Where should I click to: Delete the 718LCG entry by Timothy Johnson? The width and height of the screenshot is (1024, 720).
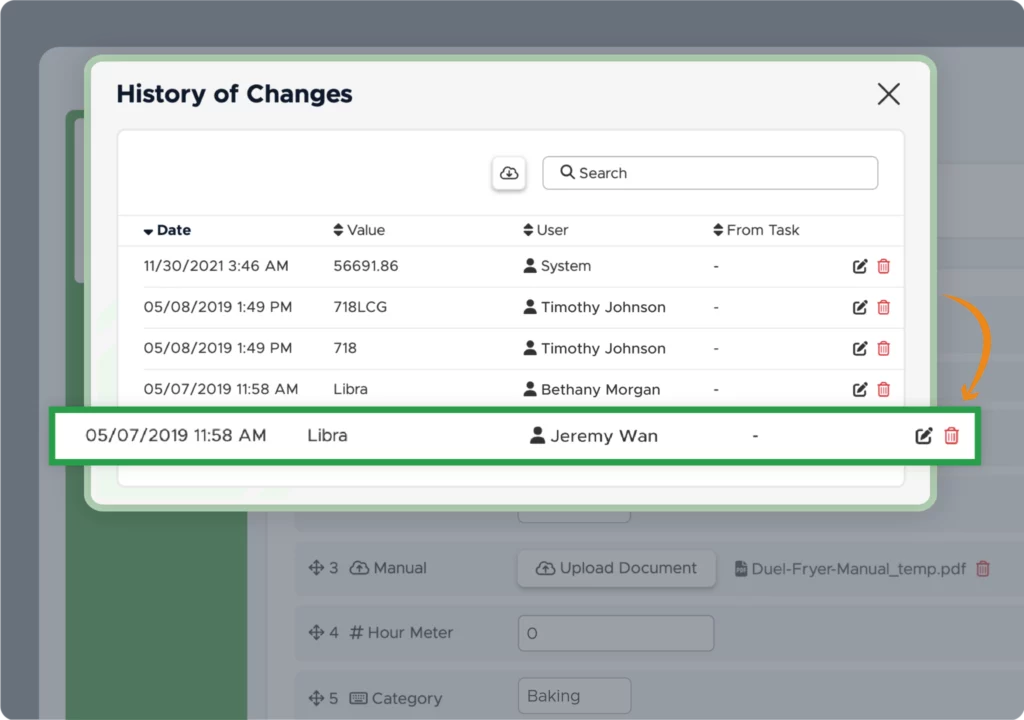[x=884, y=307]
